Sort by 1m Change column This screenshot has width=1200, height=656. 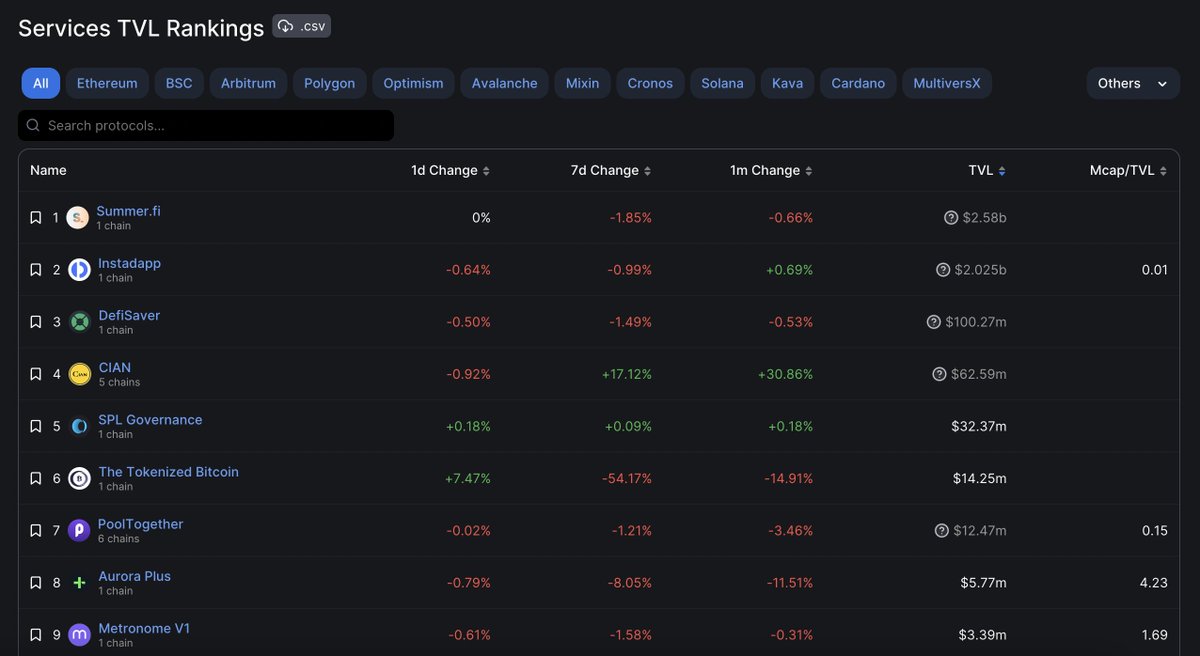click(771, 170)
